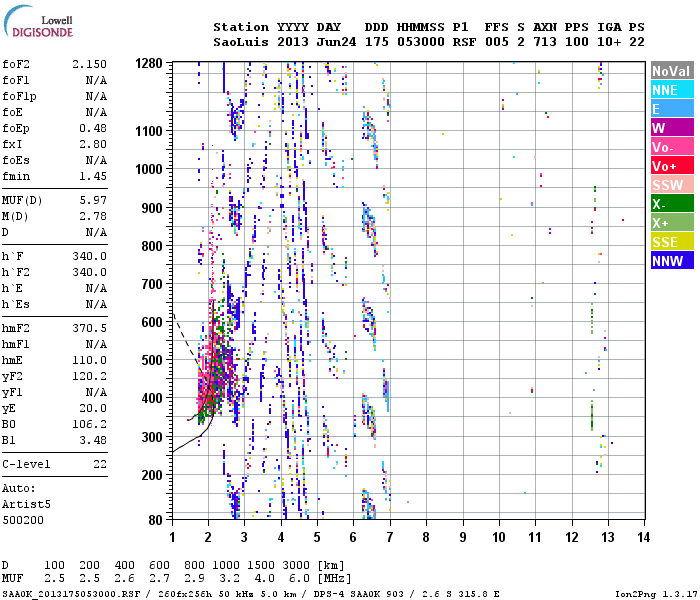Select the X+ light green legend swatch
The image size is (700, 600).
[x=672, y=222]
